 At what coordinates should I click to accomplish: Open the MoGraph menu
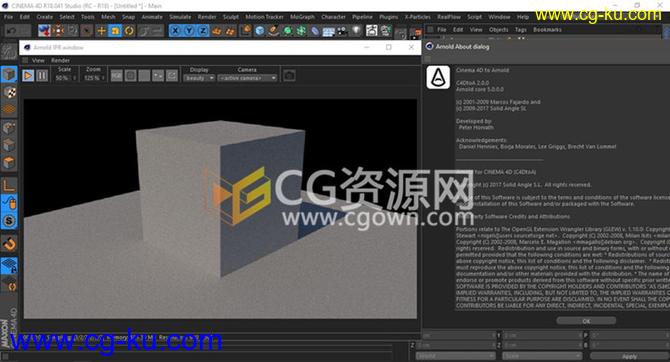tap(303, 17)
